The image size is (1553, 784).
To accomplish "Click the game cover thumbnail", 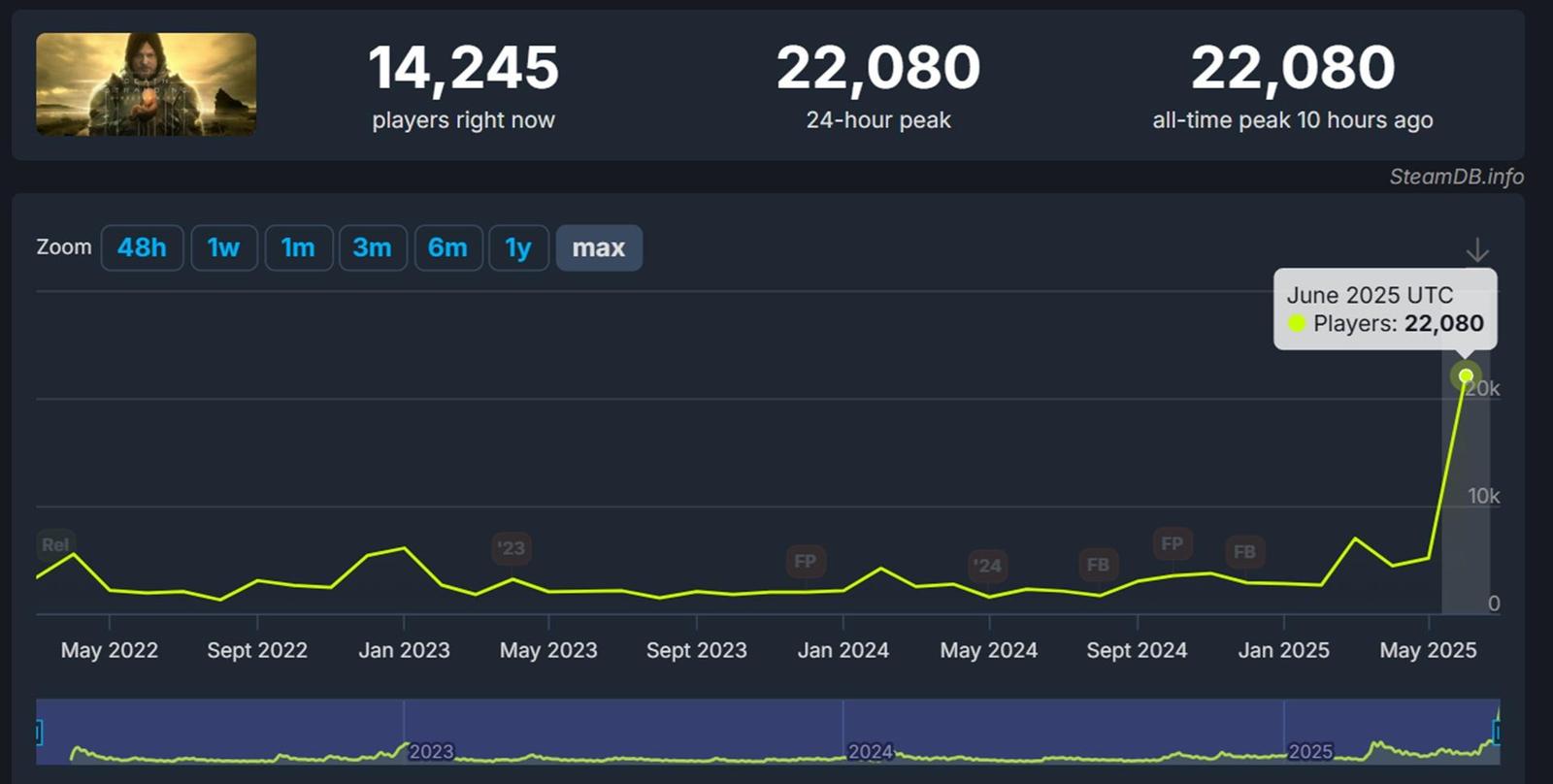I will tap(147, 84).
